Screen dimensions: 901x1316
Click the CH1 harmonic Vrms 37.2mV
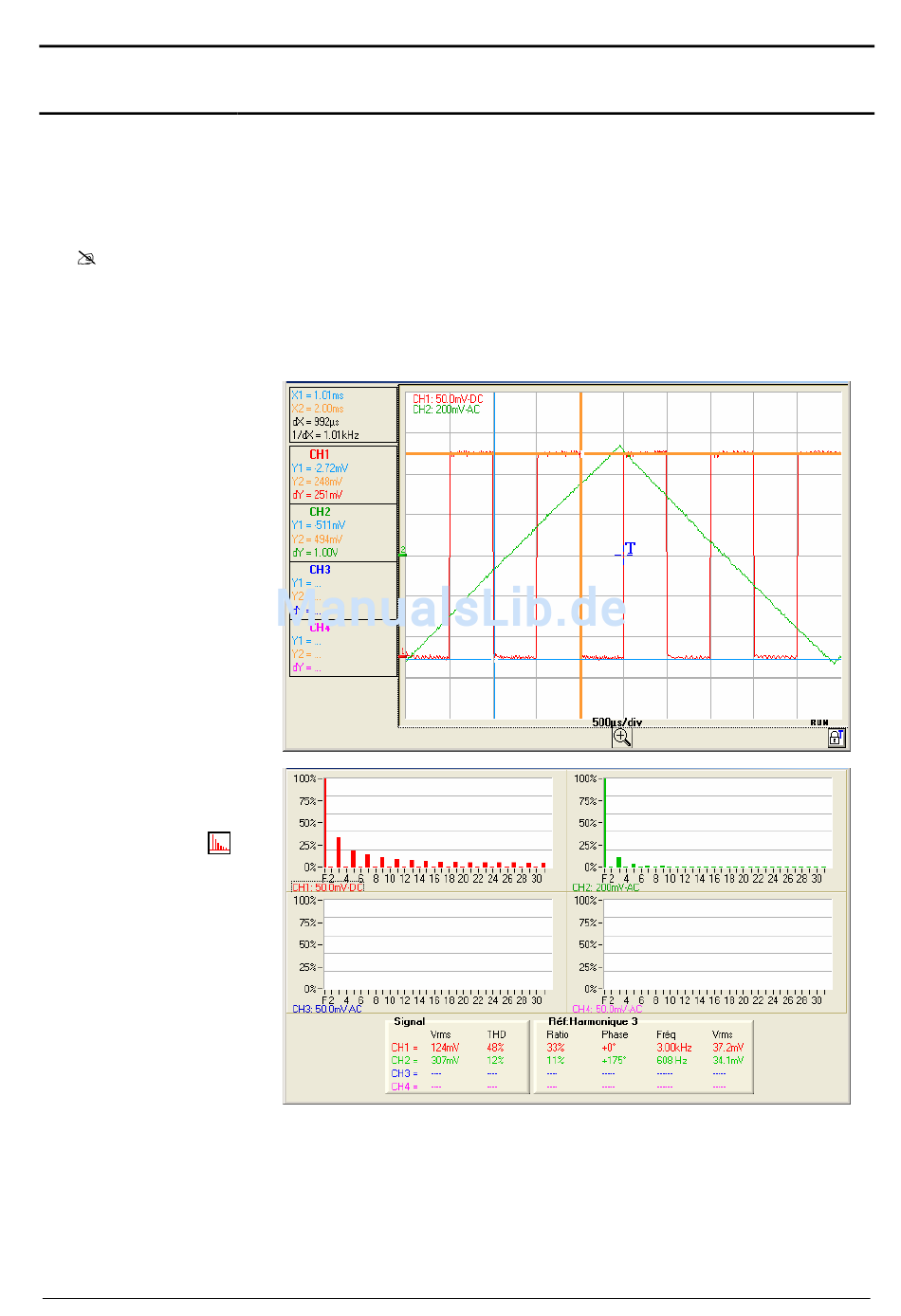[728, 1048]
